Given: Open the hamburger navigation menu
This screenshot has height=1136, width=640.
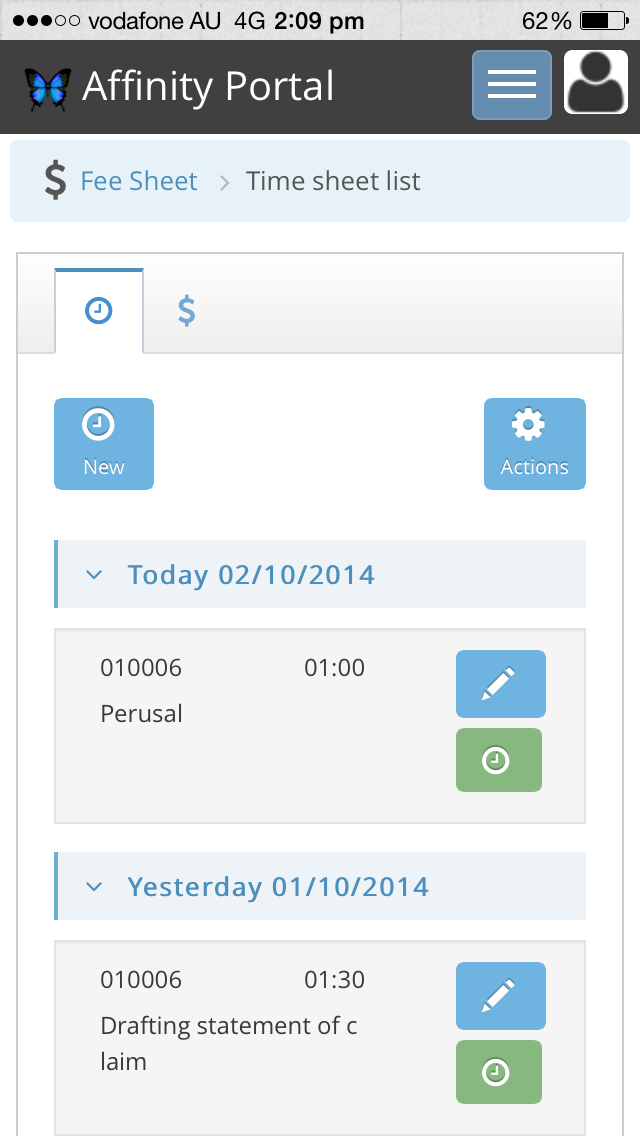Looking at the screenshot, I should (x=511, y=85).
